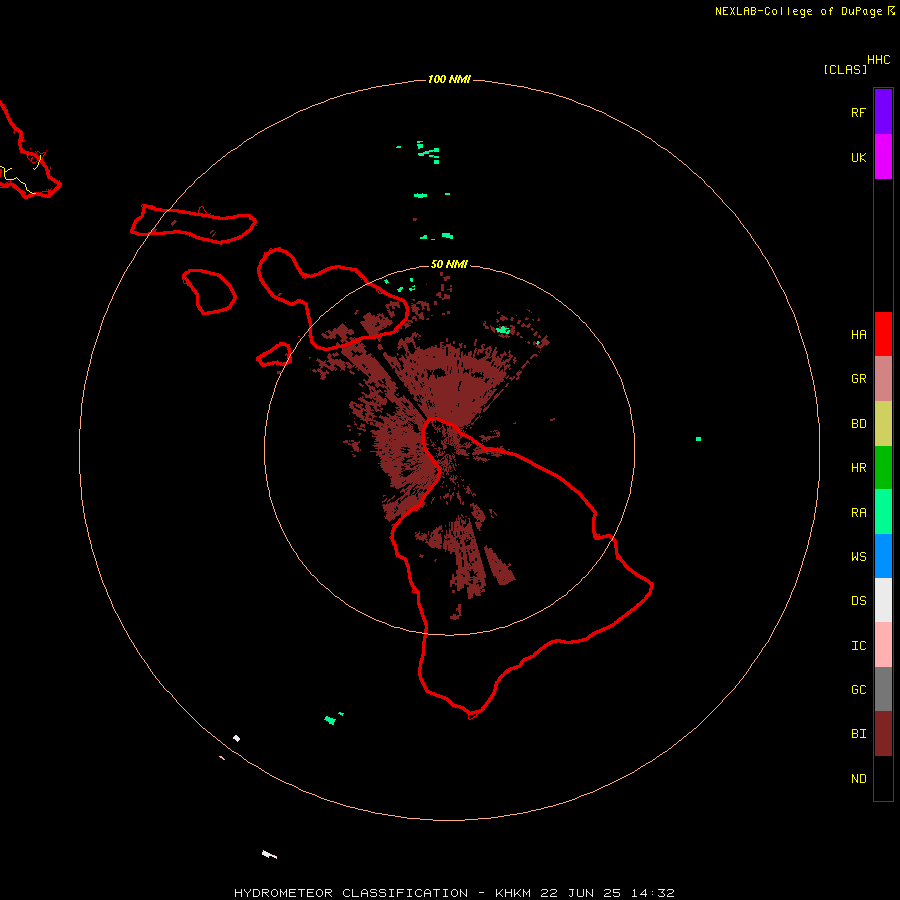Click the RF legend label
The height and width of the screenshot is (900, 900).
click(x=858, y=112)
